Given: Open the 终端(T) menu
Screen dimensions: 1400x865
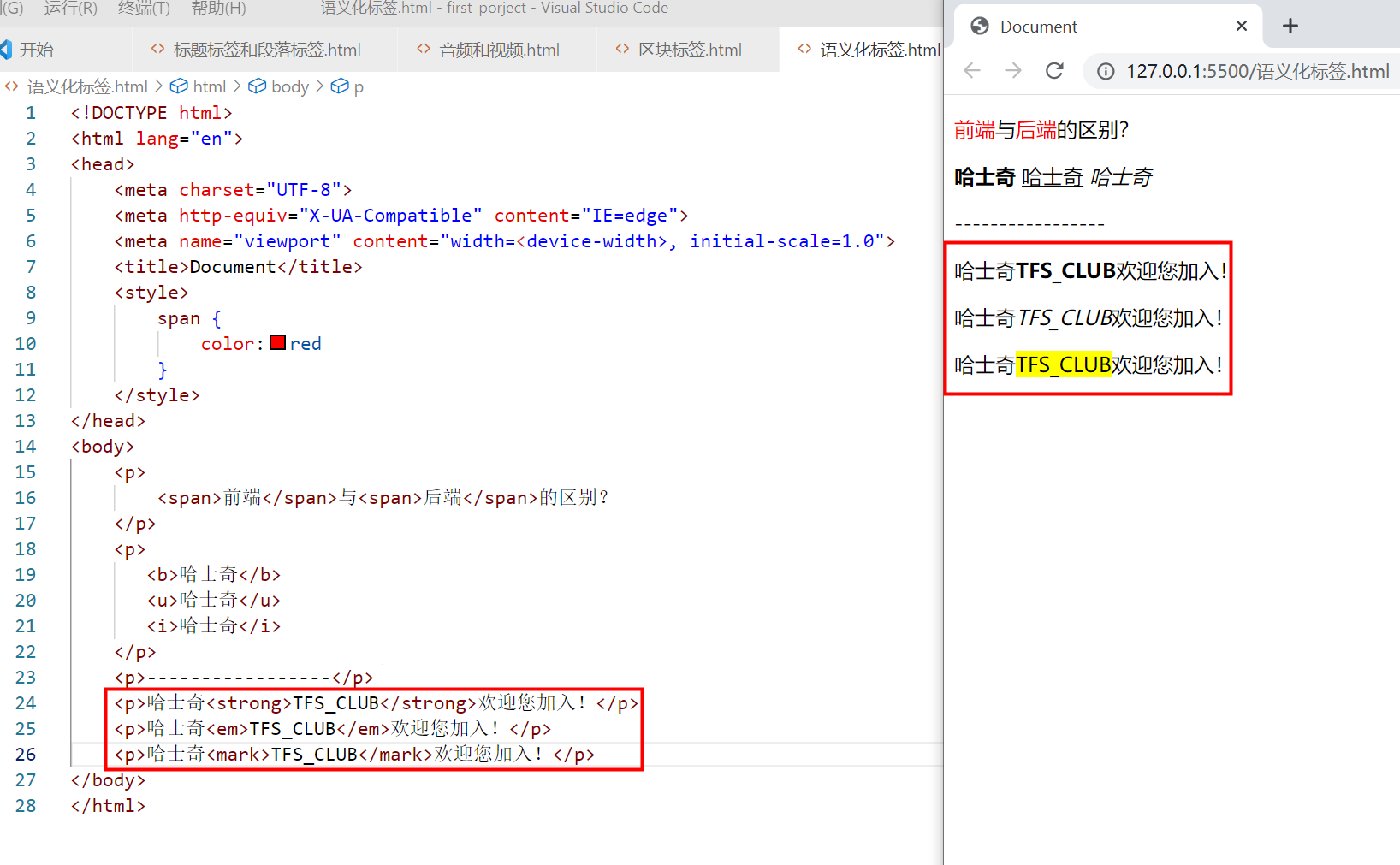Looking at the screenshot, I should coord(144,9).
